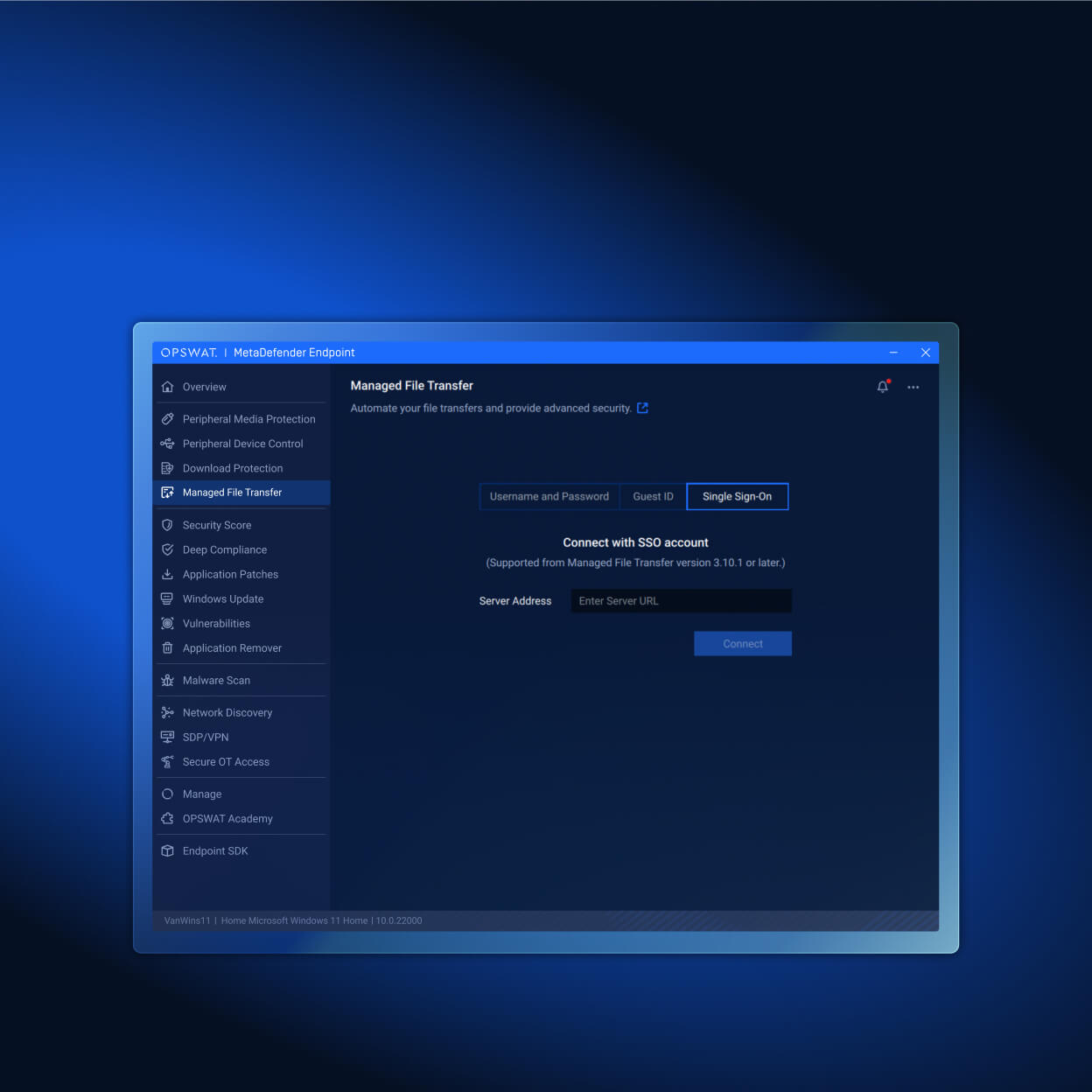Go to Application Patches section
Viewport: 1092px width, 1092px height.
230,574
